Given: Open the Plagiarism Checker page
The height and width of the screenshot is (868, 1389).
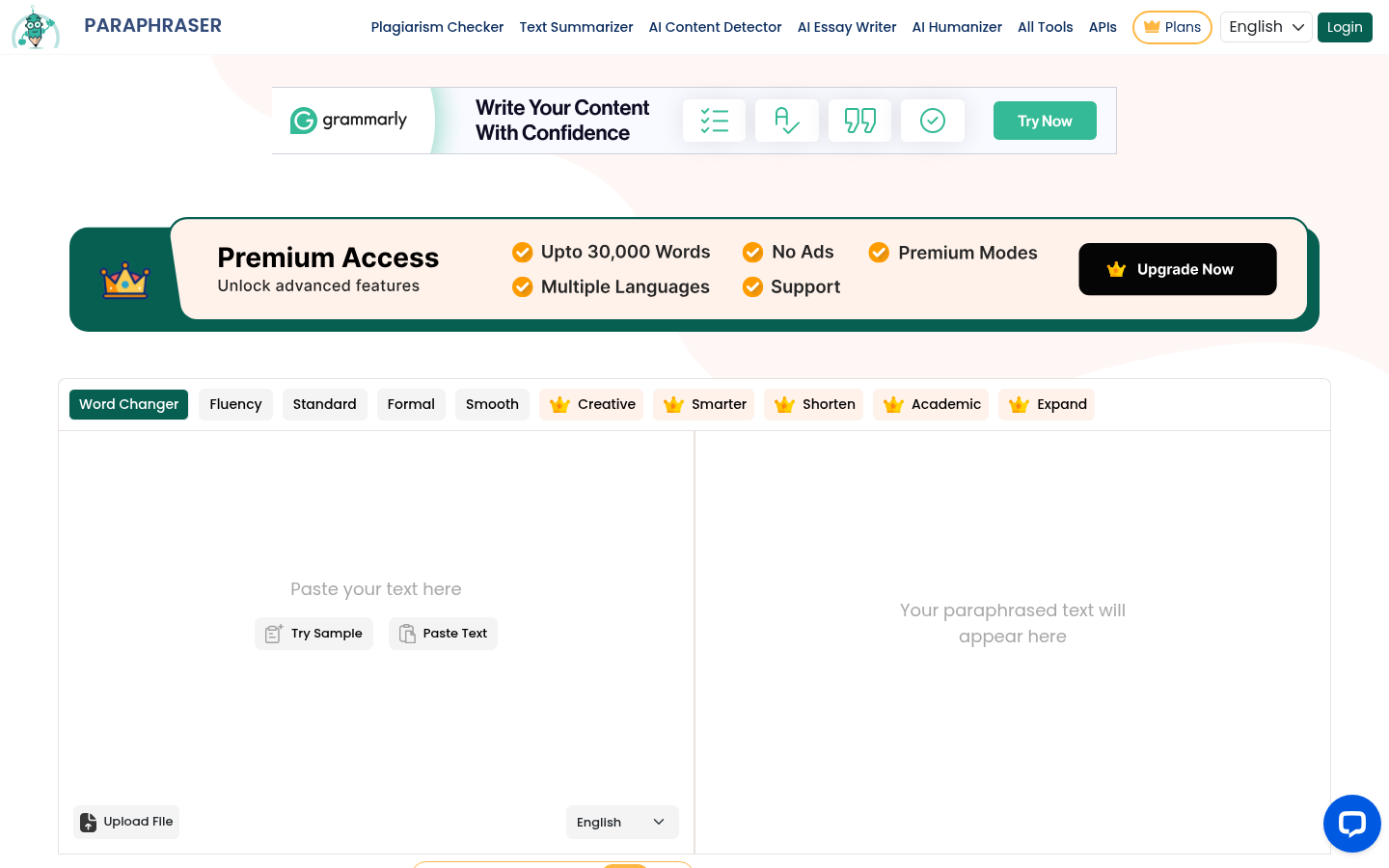Looking at the screenshot, I should 437,27.
